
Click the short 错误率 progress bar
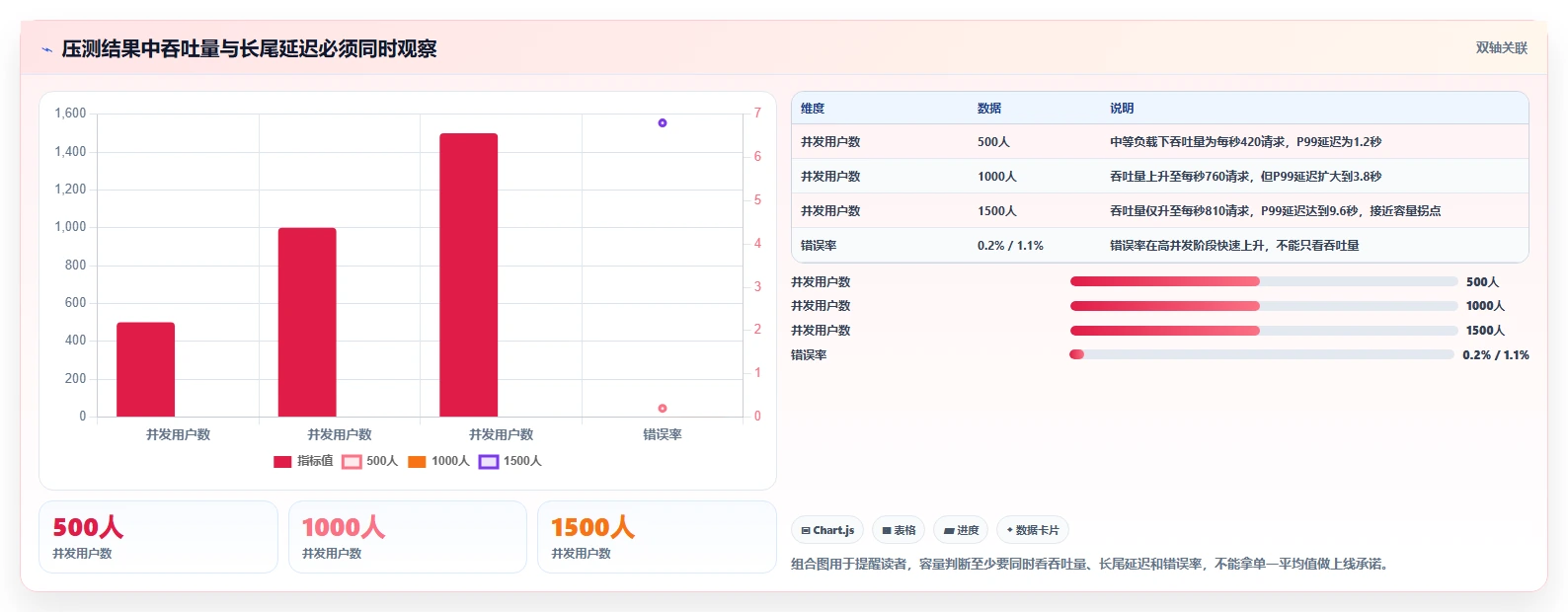coord(1262,354)
